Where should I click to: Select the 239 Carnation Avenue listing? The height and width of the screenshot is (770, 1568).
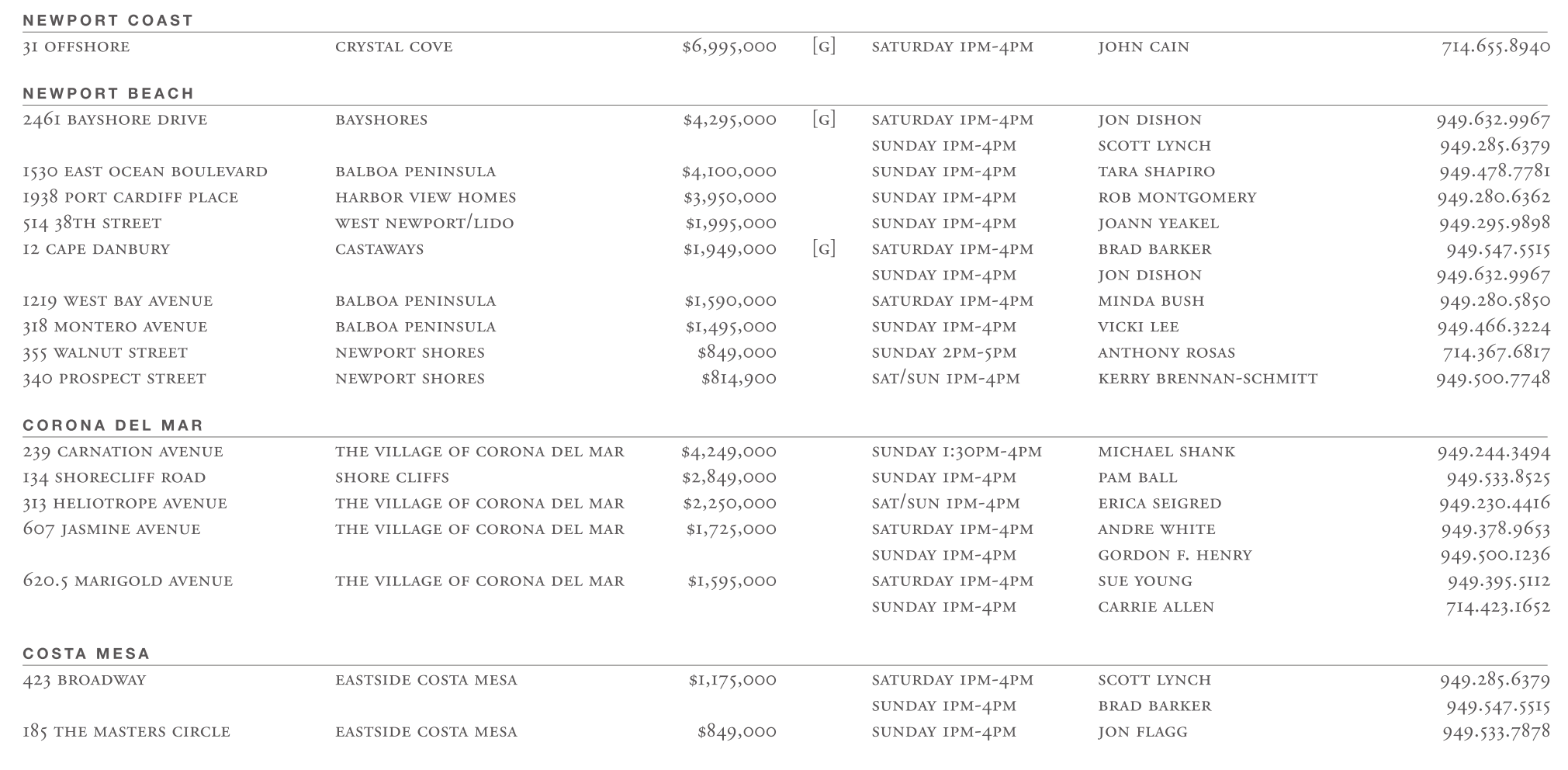click(123, 452)
